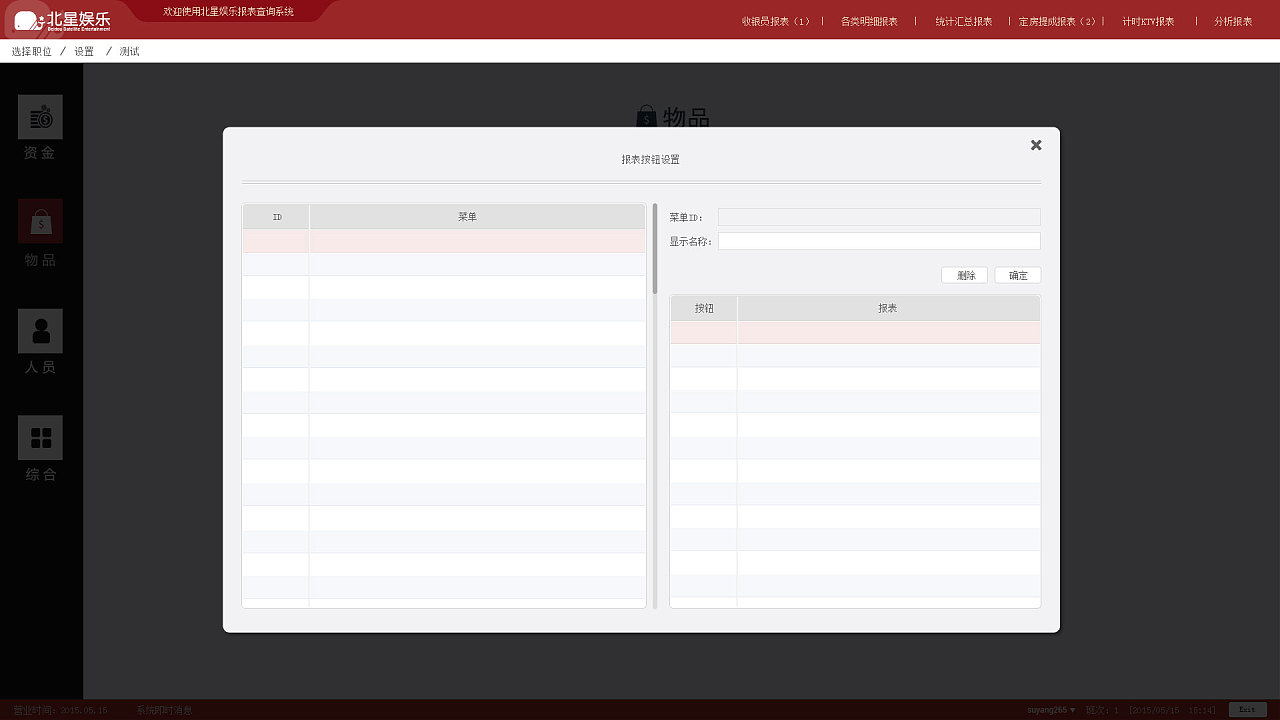The width and height of the screenshot is (1280, 720).
Task: Open the 综合 (general) sidebar icon
Action: (x=40, y=438)
